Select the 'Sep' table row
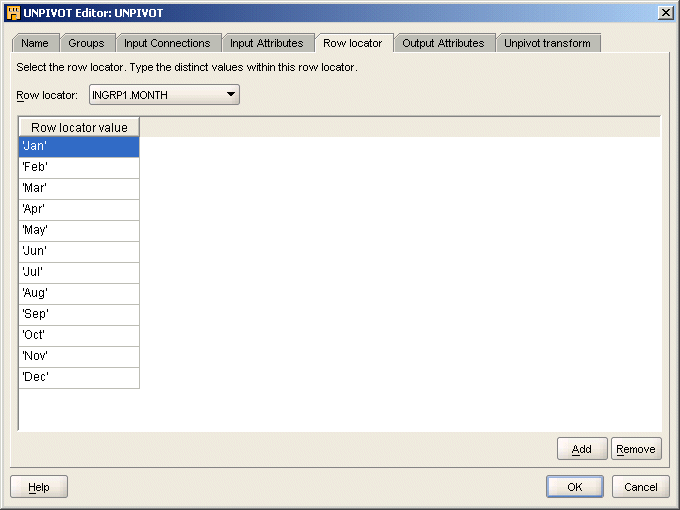This screenshot has height=510, width=680. click(79, 314)
